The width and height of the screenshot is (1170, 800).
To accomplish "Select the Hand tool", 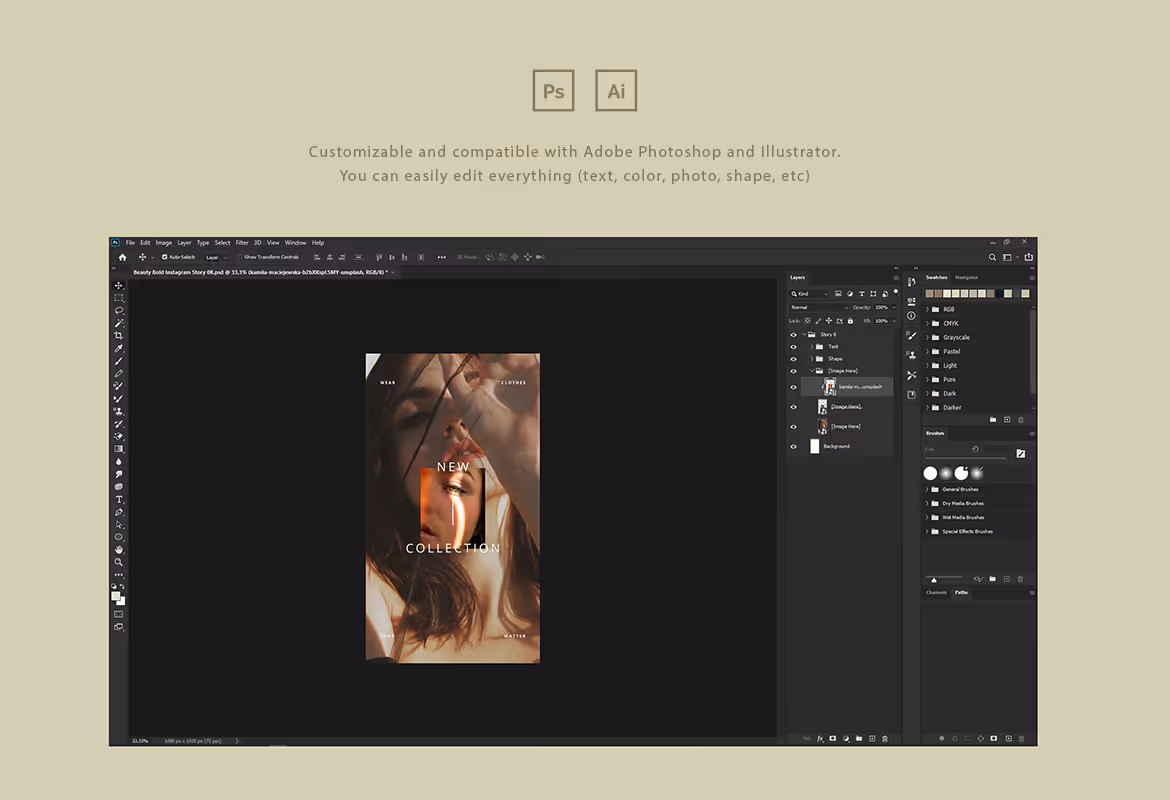I will pyautogui.click(x=119, y=549).
